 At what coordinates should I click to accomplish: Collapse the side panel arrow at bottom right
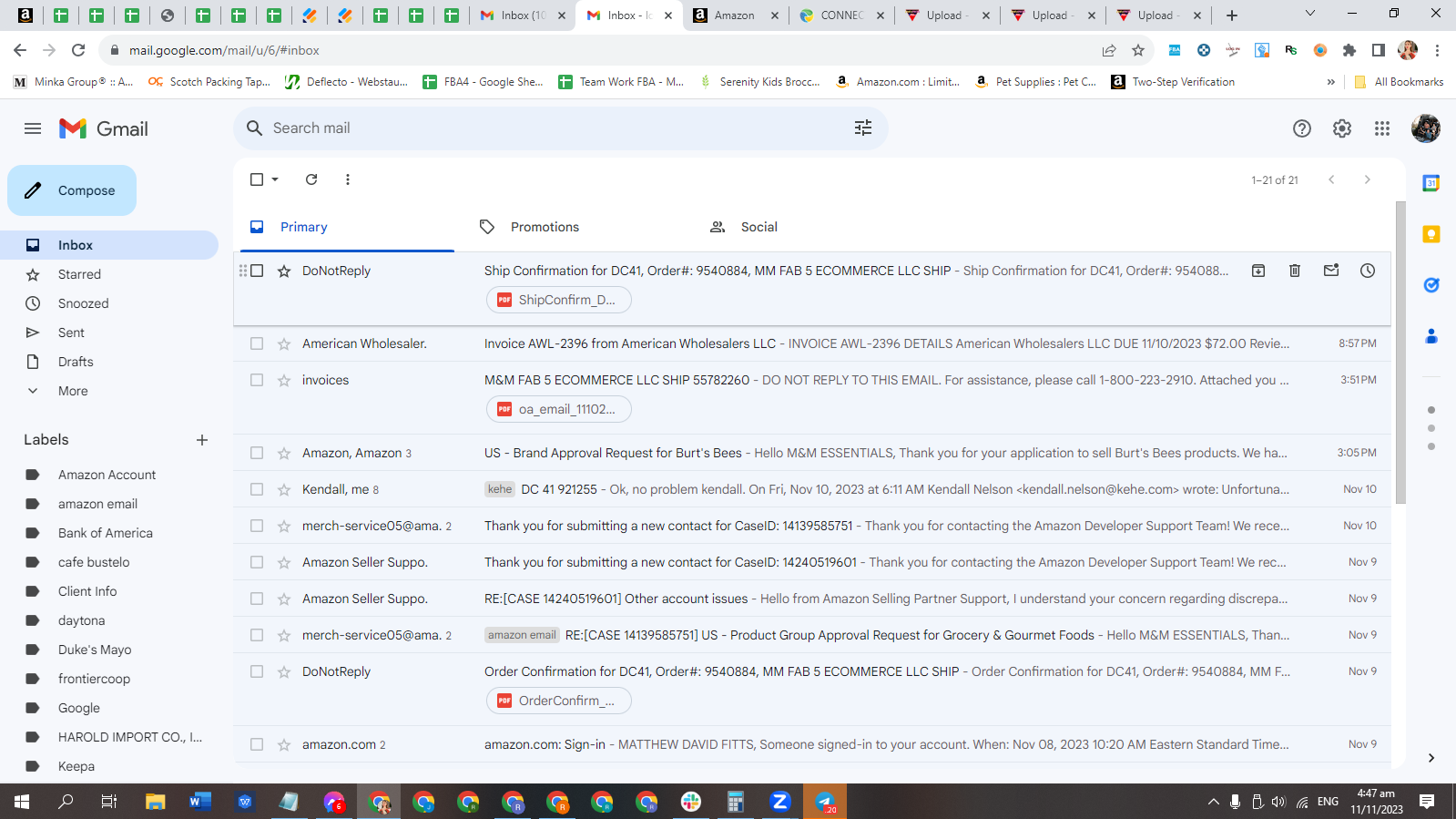pos(1431,758)
